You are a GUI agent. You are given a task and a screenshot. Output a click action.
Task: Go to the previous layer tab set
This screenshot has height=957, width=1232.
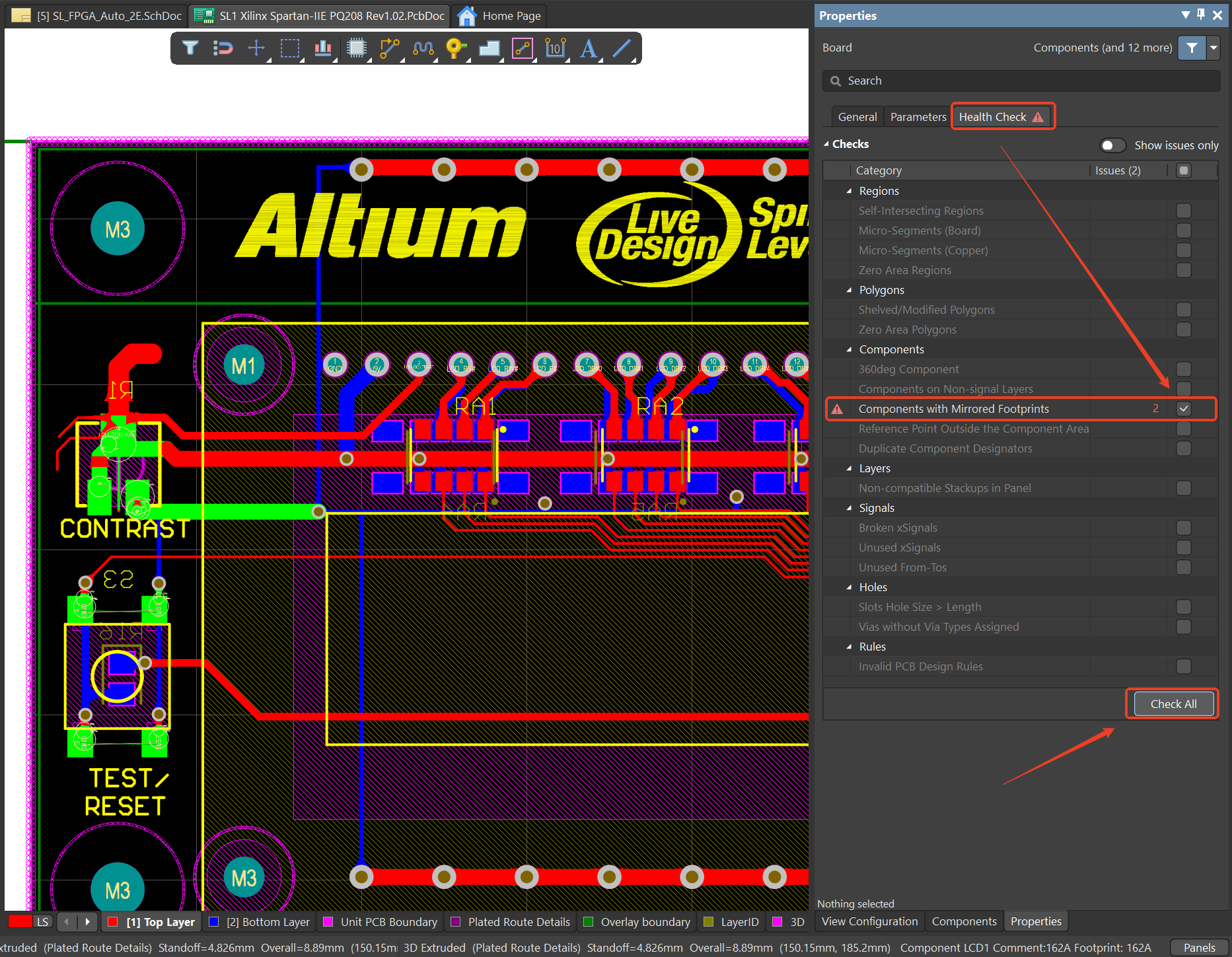tap(66, 921)
